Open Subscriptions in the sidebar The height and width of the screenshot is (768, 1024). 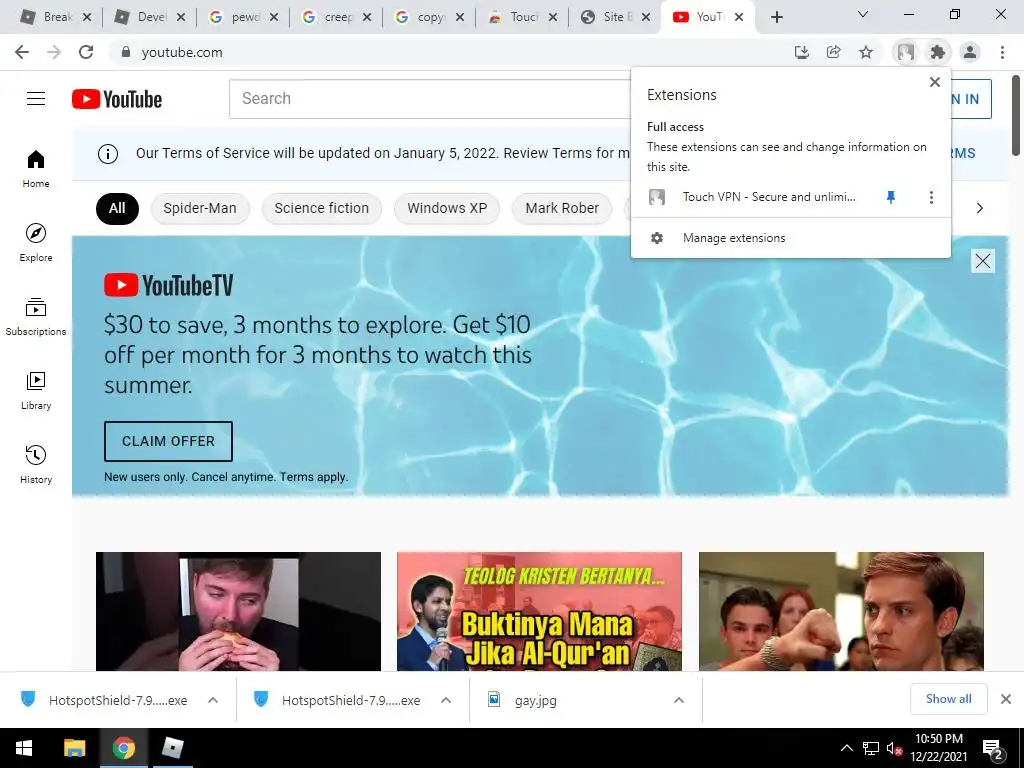pyautogui.click(x=36, y=317)
